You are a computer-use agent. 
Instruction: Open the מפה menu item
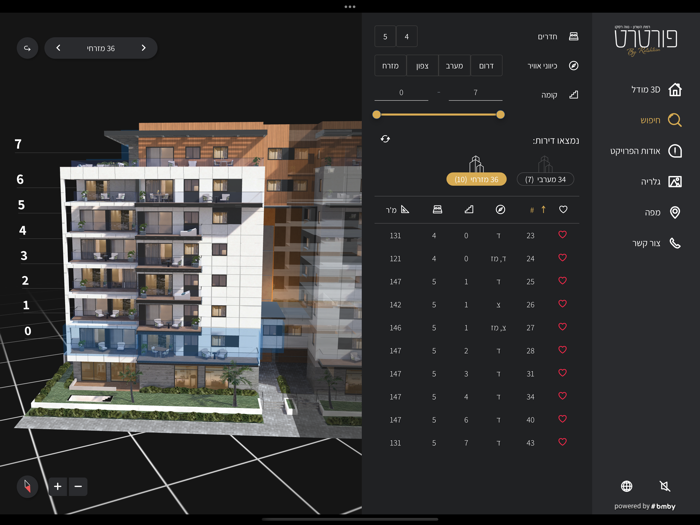point(653,212)
